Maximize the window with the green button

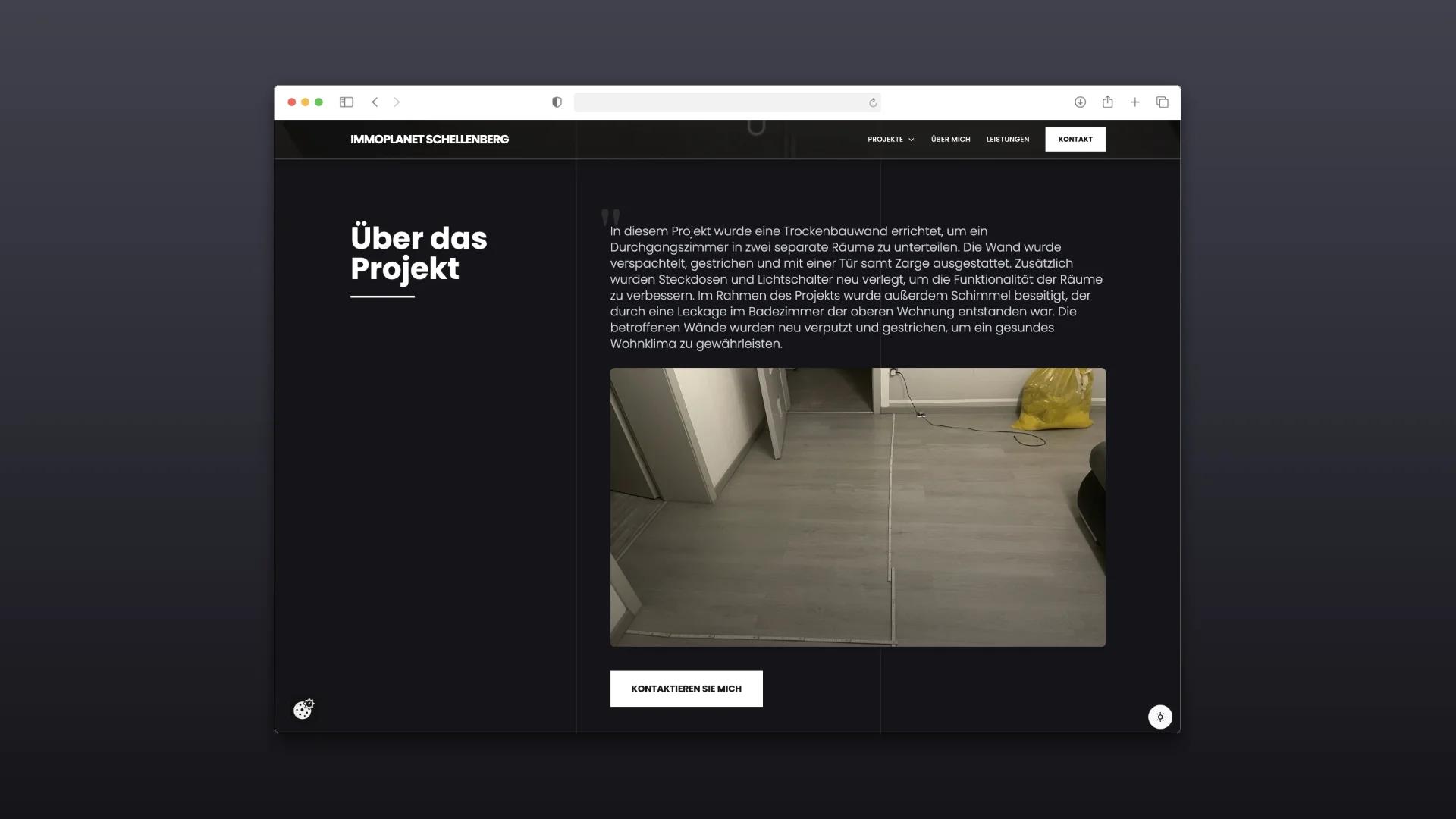[318, 102]
